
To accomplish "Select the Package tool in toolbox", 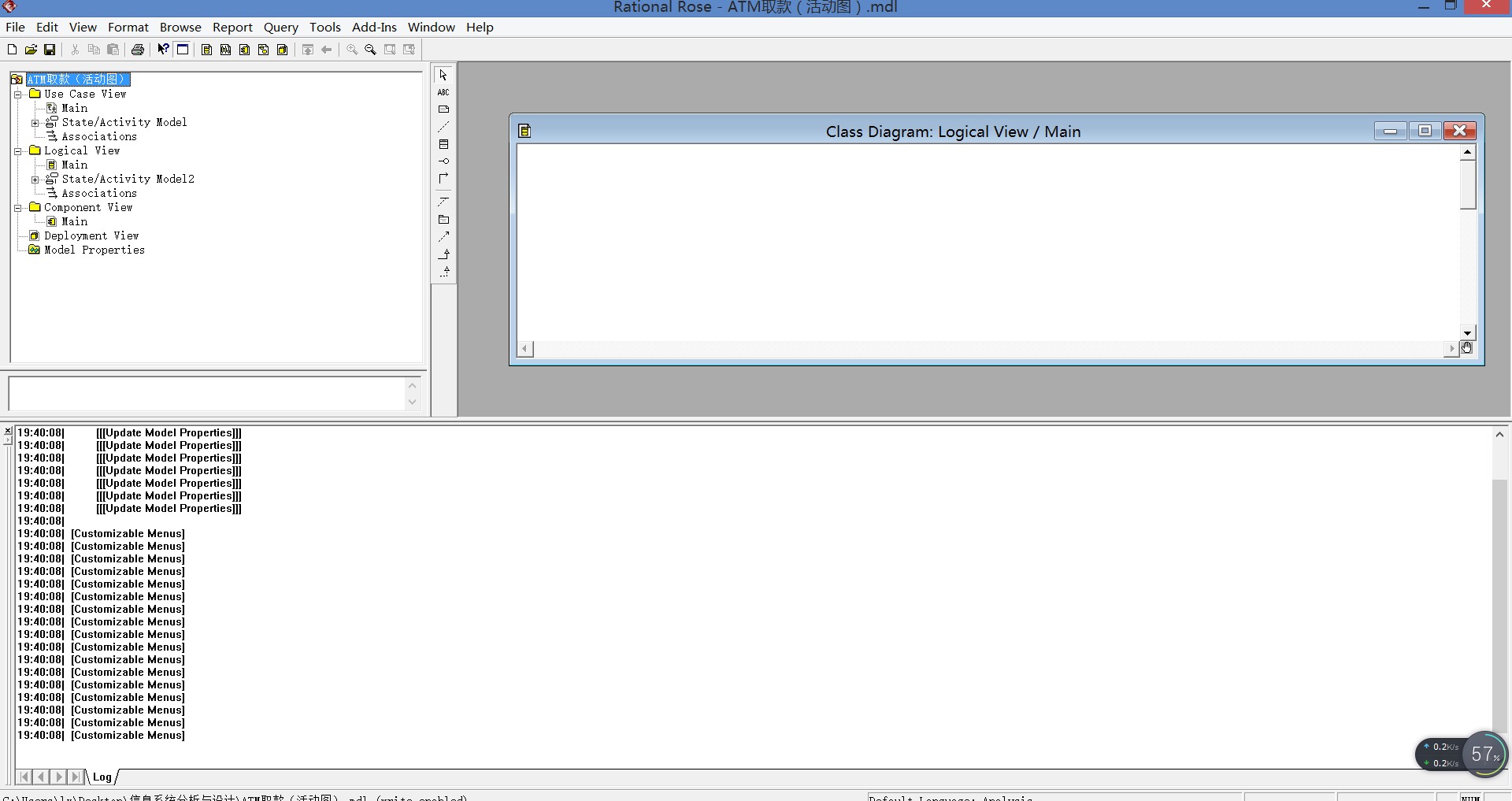I will pyautogui.click(x=444, y=220).
